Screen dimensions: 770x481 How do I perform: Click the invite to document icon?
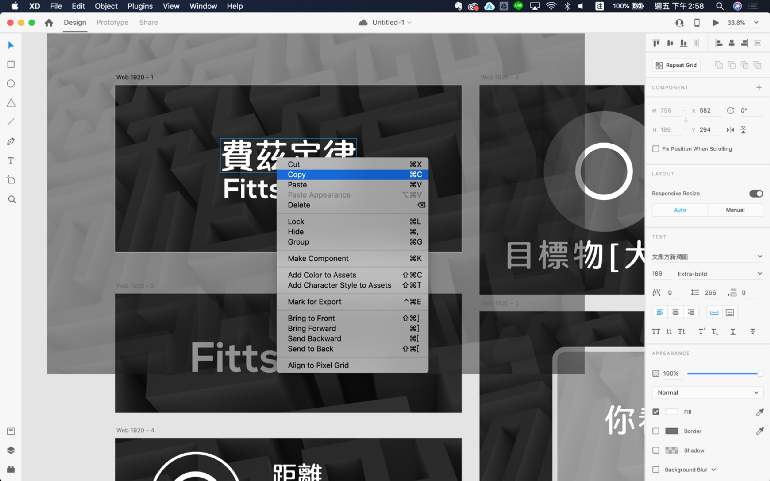coord(680,23)
